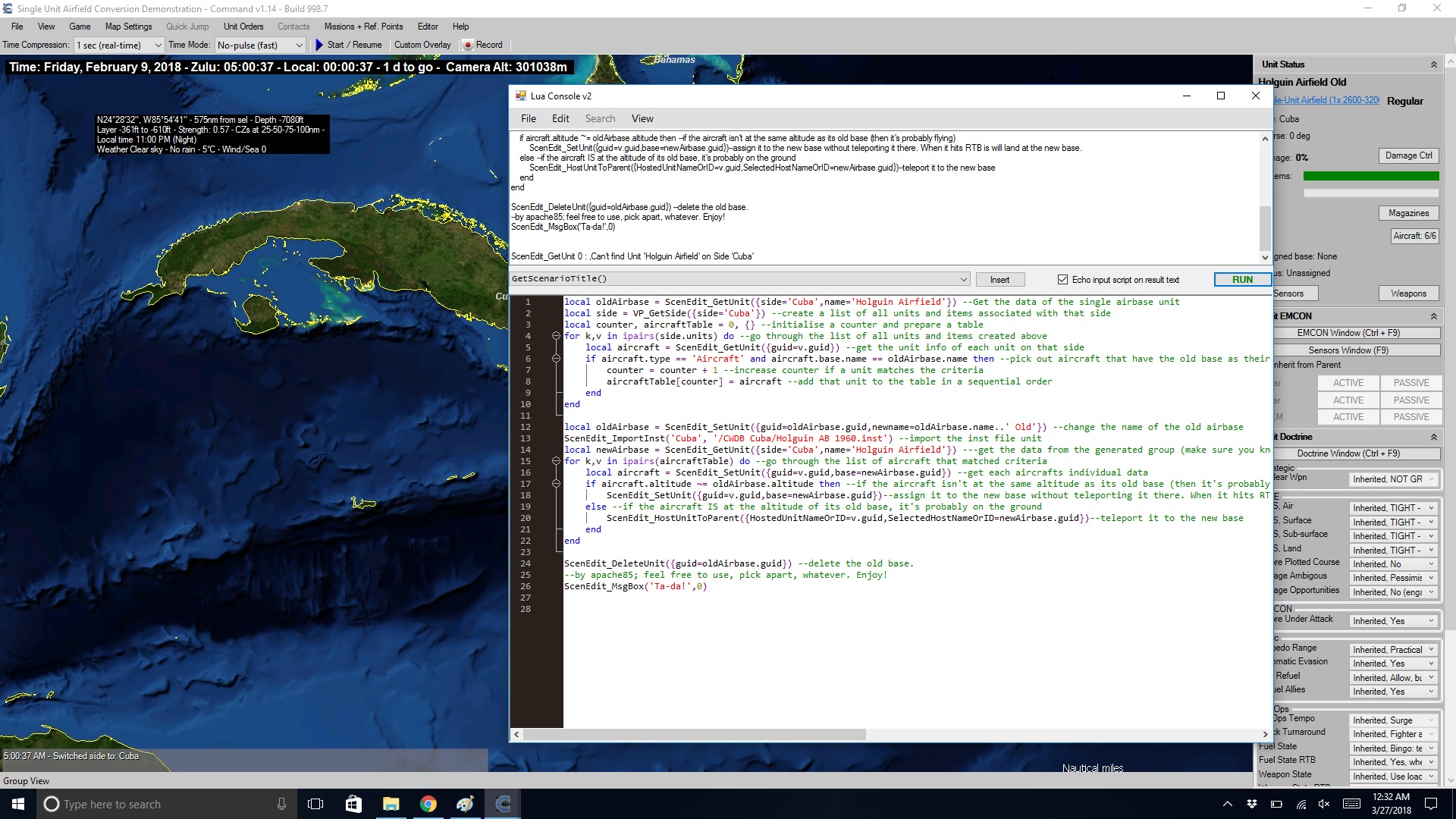Collapse code fold at line 17
This screenshot has width=1456, height=819.
click(x=556, y=484)
